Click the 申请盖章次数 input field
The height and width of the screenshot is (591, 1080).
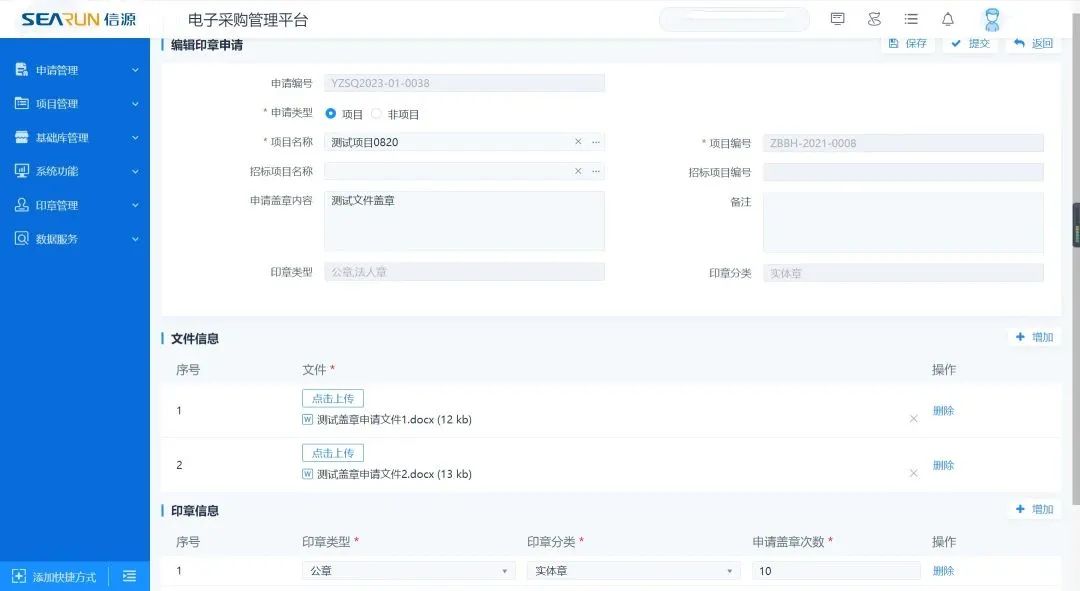pos(836,571)
